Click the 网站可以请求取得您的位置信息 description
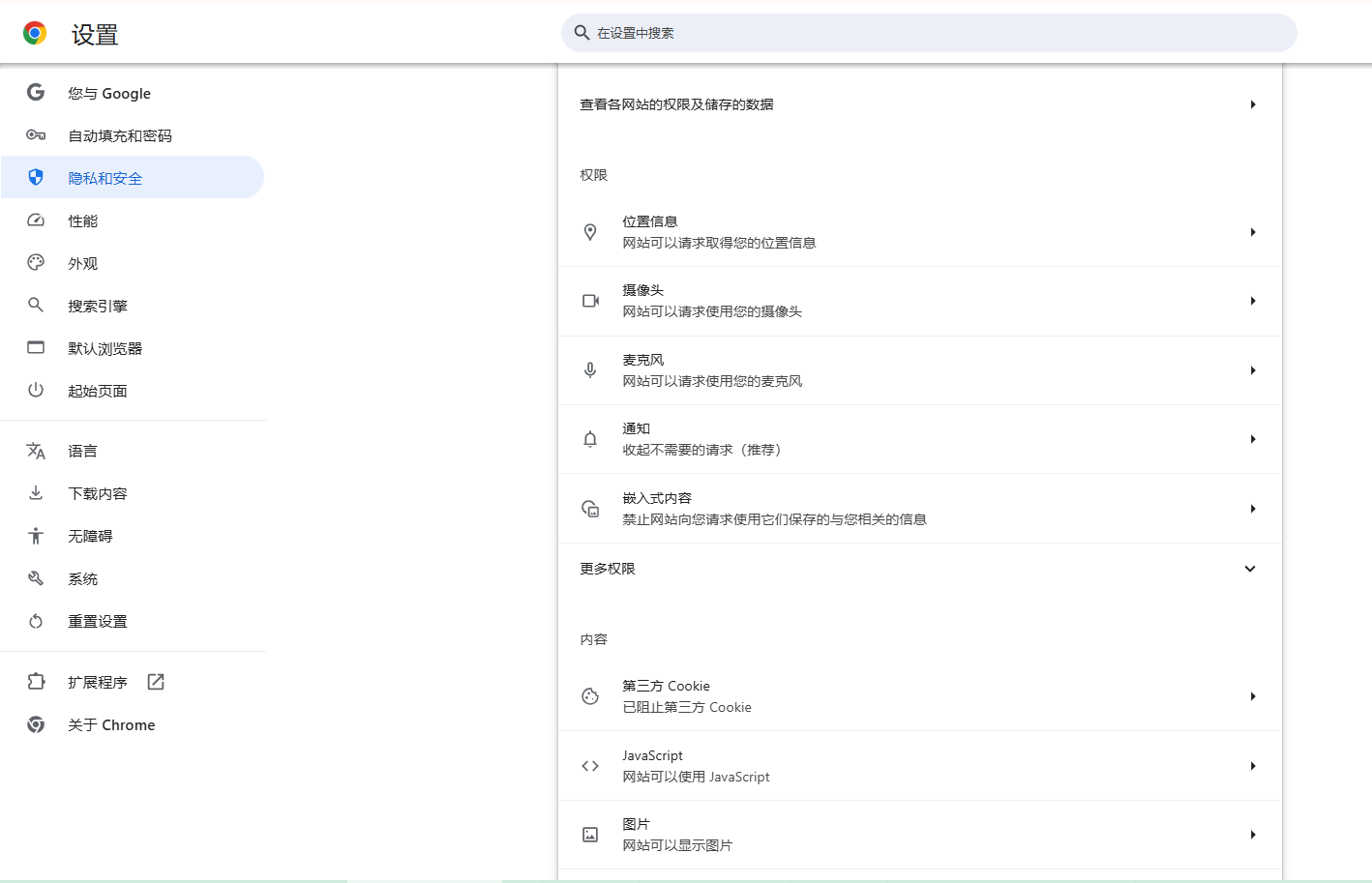1372x883 pixels. [719, 243]
